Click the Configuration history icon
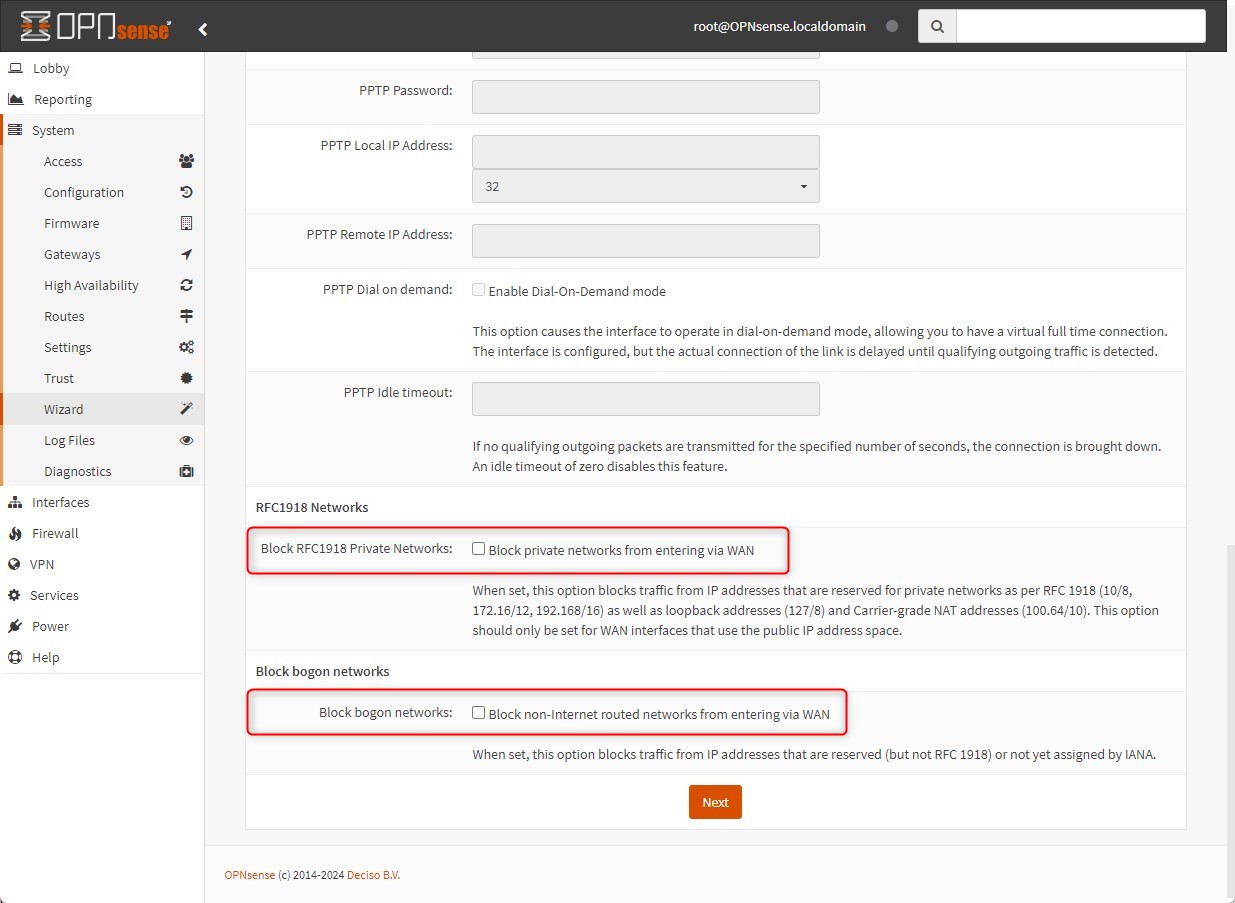The height and width of the screenshot is (903, 1235). [186, 192]
